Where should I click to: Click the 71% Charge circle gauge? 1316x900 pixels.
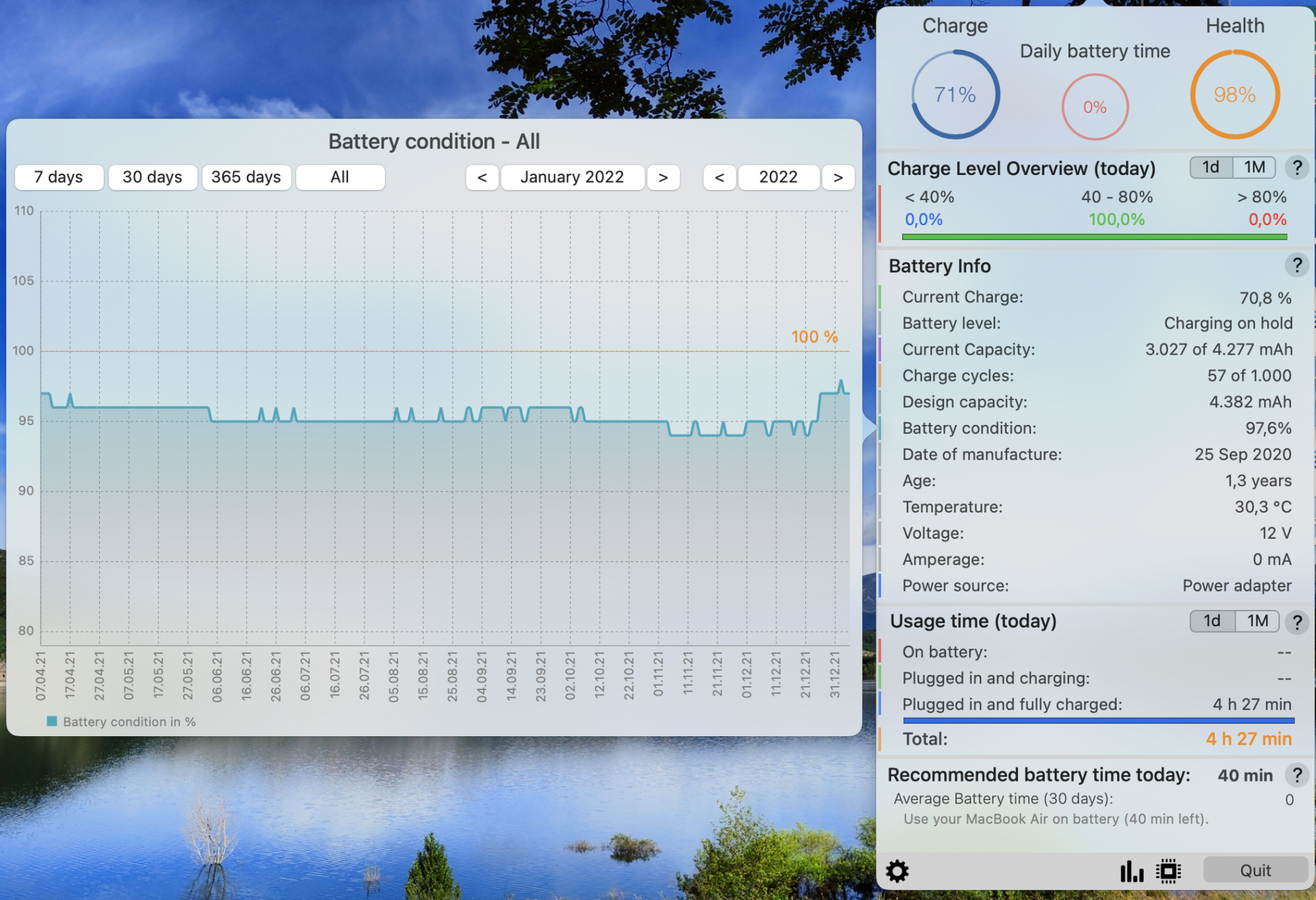click(x=955, y=95)
